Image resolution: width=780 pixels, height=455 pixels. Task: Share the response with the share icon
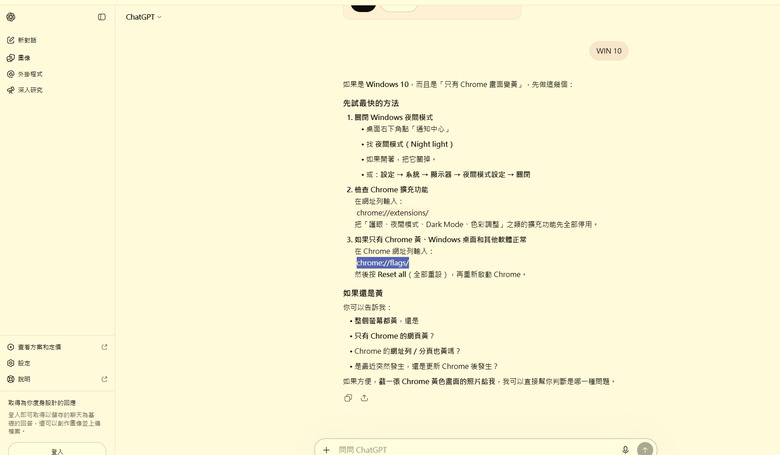364,398
